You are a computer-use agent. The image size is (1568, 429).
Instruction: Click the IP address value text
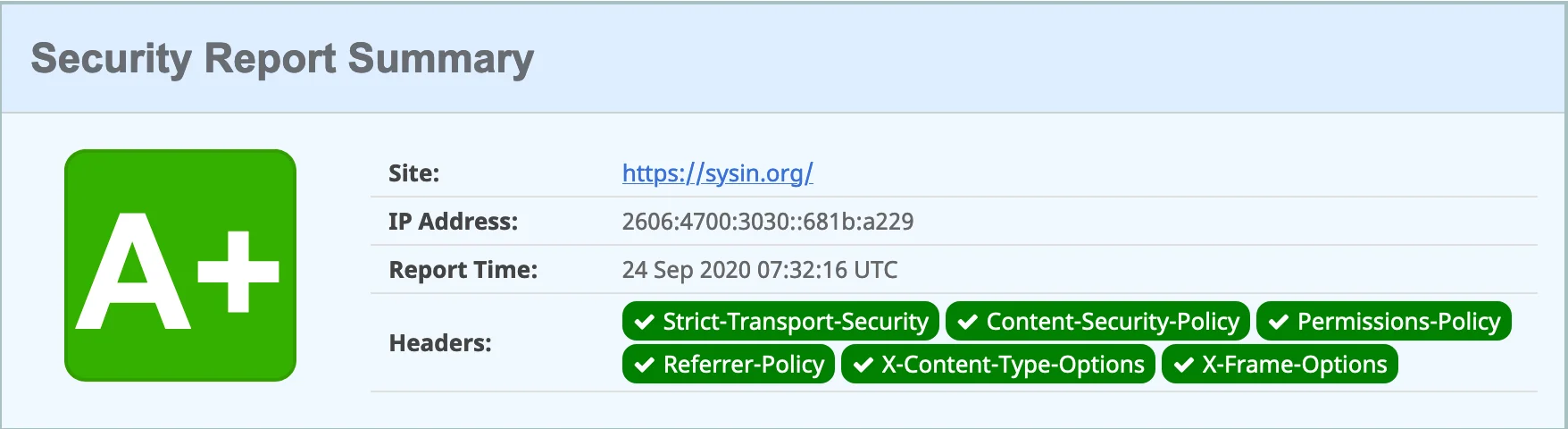click(767, 222)
